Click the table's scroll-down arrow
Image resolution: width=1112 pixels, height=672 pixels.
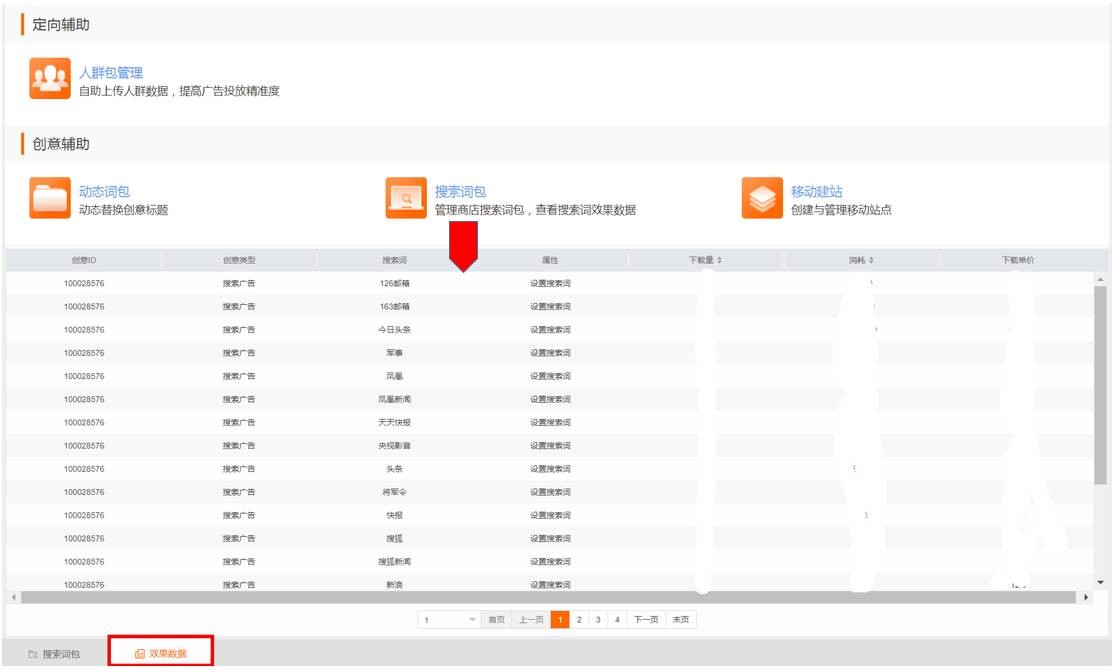tap(1102, 583)
